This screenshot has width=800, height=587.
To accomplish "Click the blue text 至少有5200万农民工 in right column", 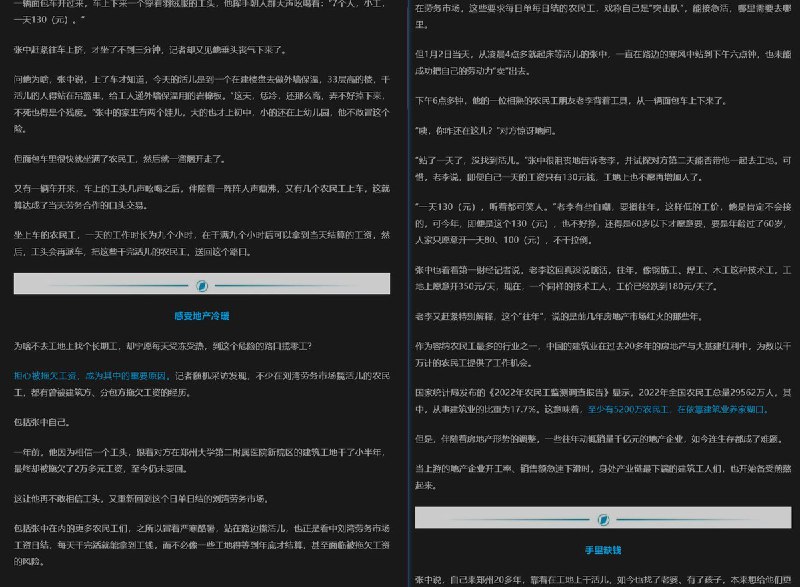I will click(x=625, y=410).
